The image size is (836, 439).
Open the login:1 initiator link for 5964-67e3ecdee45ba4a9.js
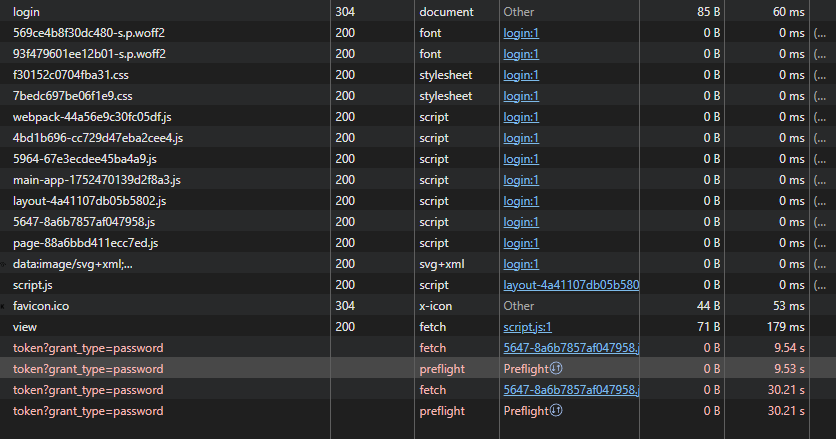(x=521, y=159)
